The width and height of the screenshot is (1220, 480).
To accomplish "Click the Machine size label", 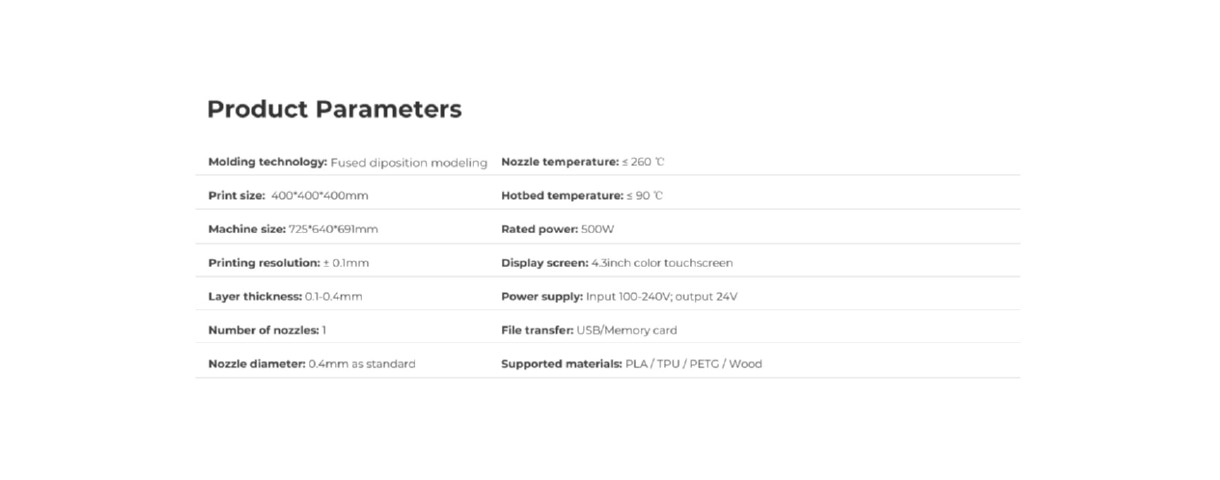I will pos(246,229).
